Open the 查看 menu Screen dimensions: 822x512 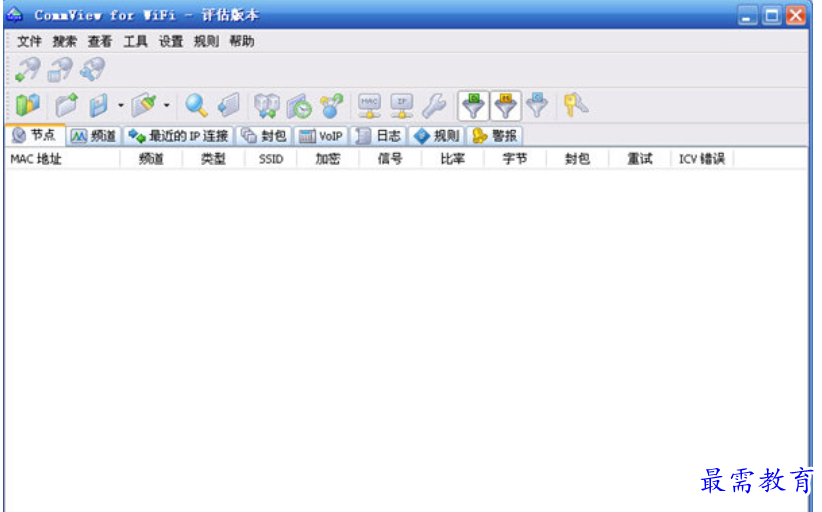point(100,41)
